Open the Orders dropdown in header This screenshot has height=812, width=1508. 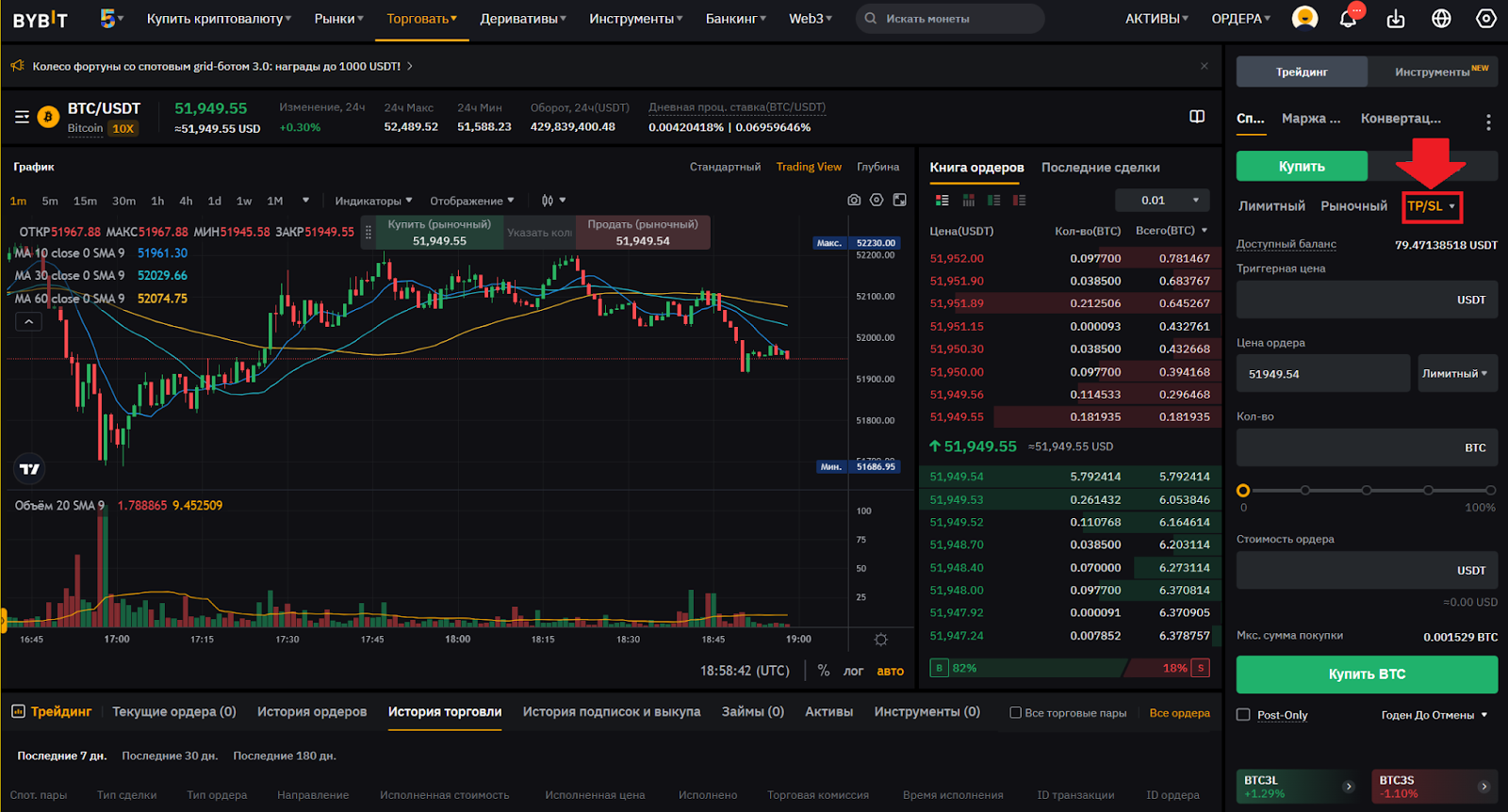(x=1241, y=19)
